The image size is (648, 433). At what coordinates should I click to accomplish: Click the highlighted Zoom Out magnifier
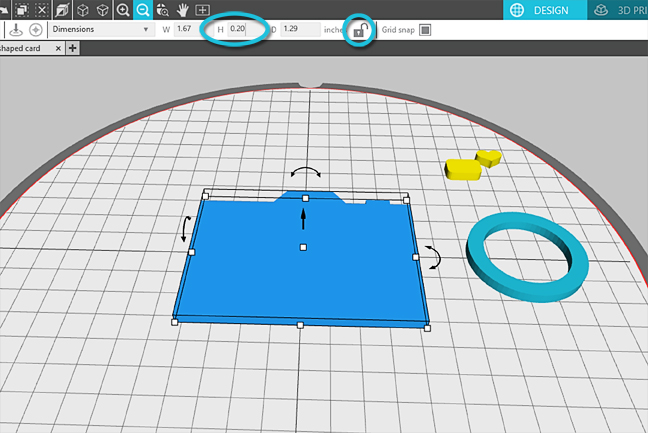(143, 10)
